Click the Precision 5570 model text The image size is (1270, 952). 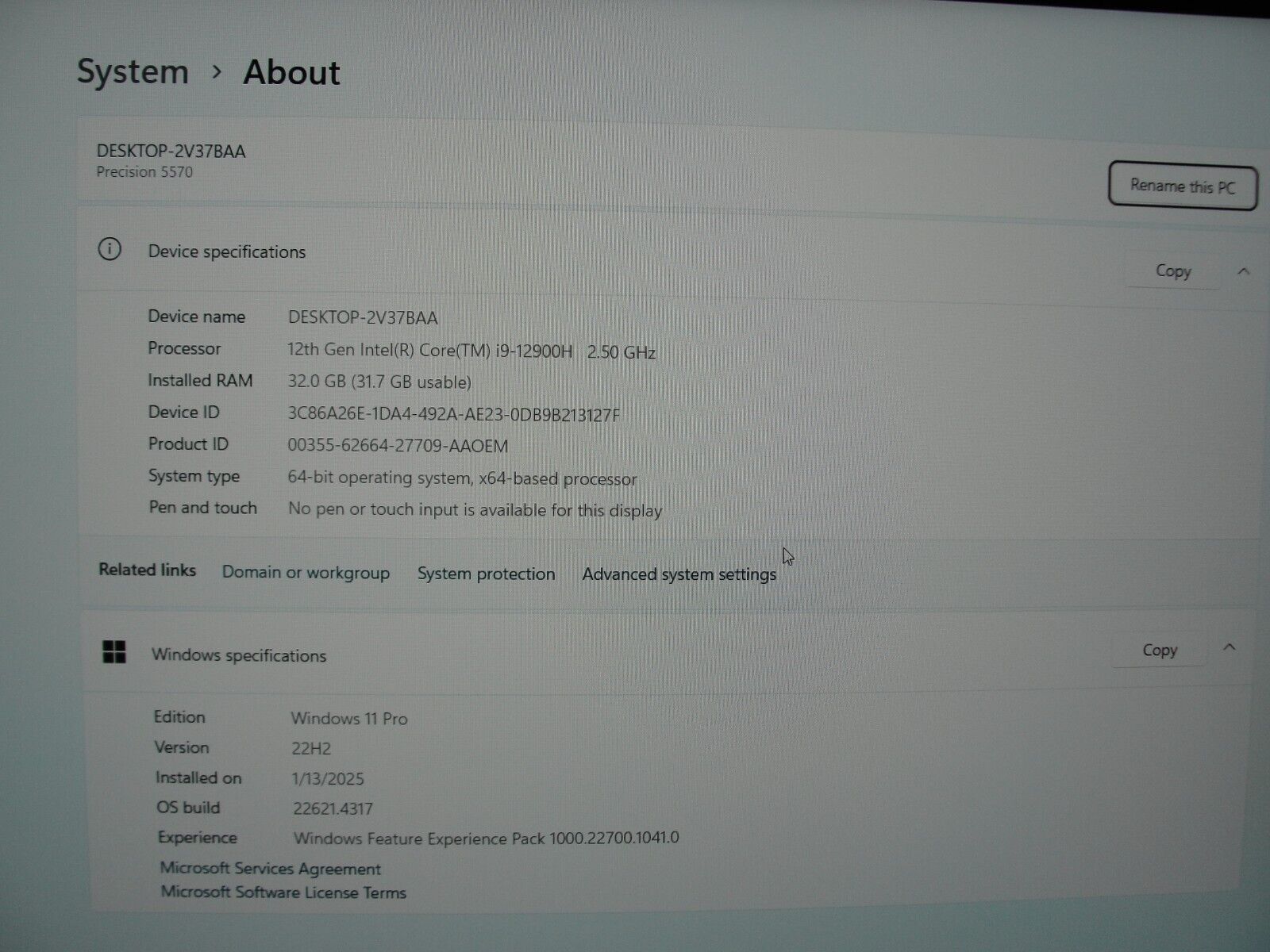pyautogui.click(x=144, y=172)
